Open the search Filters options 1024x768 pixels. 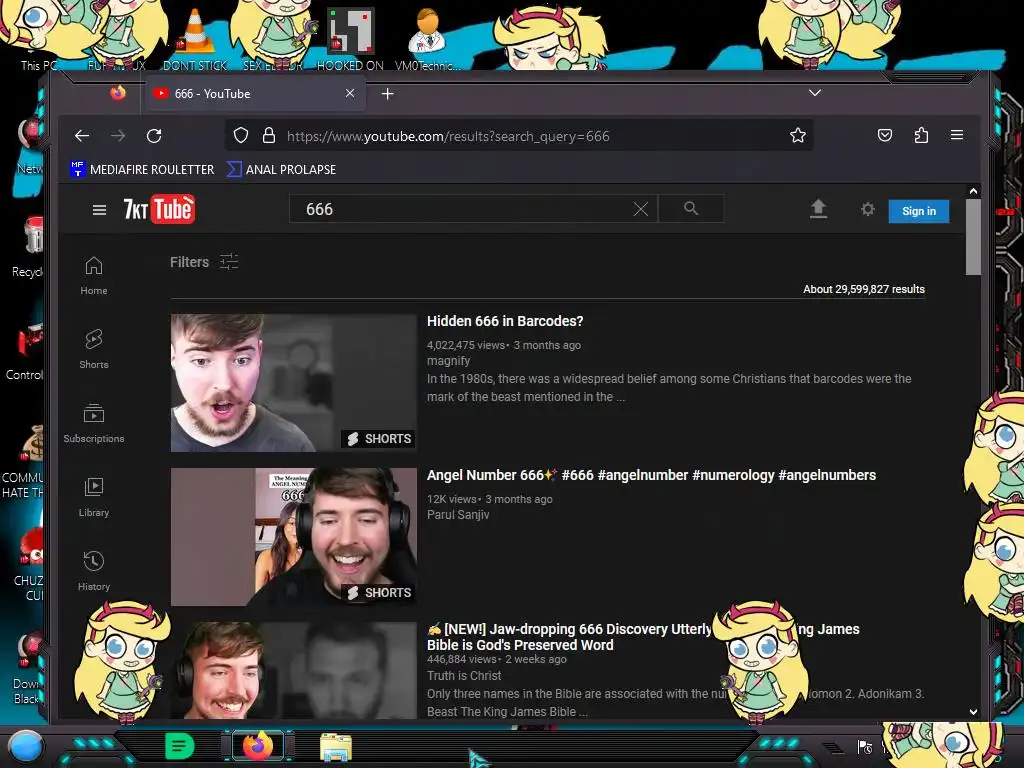click(204, 262)
